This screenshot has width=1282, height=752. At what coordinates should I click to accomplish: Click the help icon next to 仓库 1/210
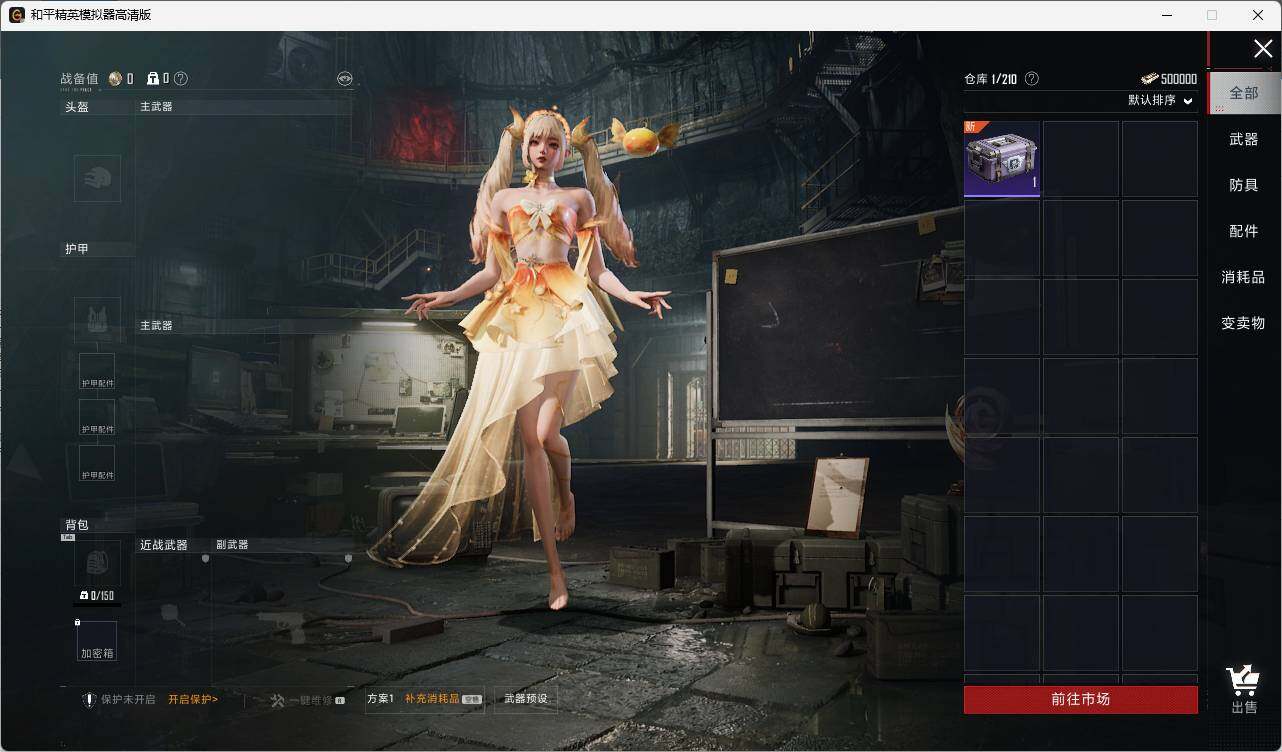click(1032, 79)
